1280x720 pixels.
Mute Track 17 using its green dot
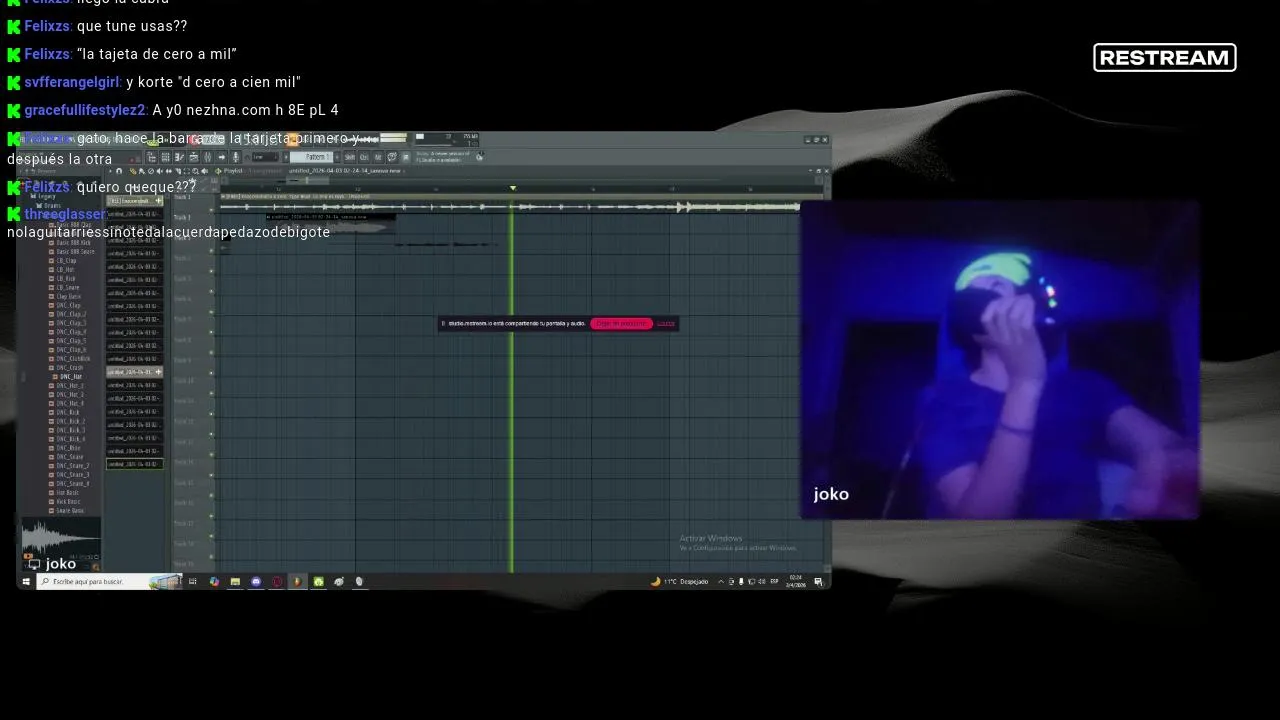(x=211, y=534)
